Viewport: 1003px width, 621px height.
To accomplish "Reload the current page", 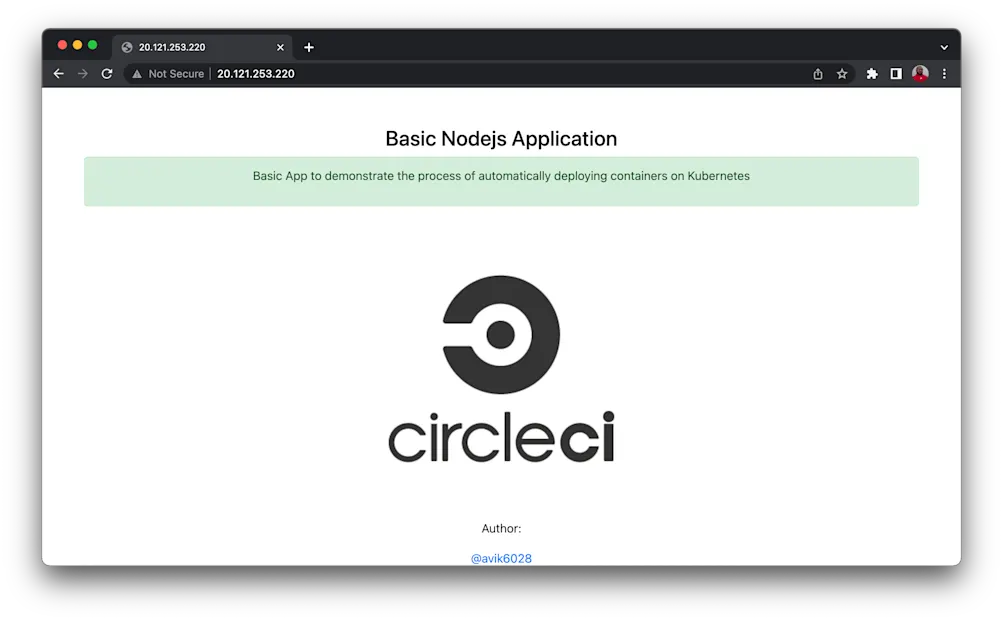I will (x=107, y=73).
